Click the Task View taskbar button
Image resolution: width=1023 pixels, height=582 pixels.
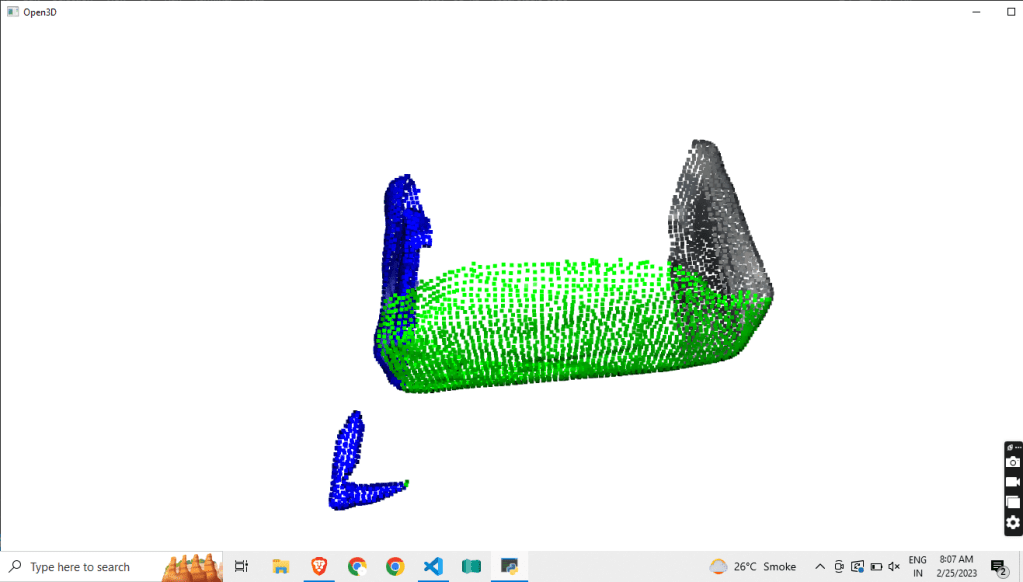(x=241, y=566)
